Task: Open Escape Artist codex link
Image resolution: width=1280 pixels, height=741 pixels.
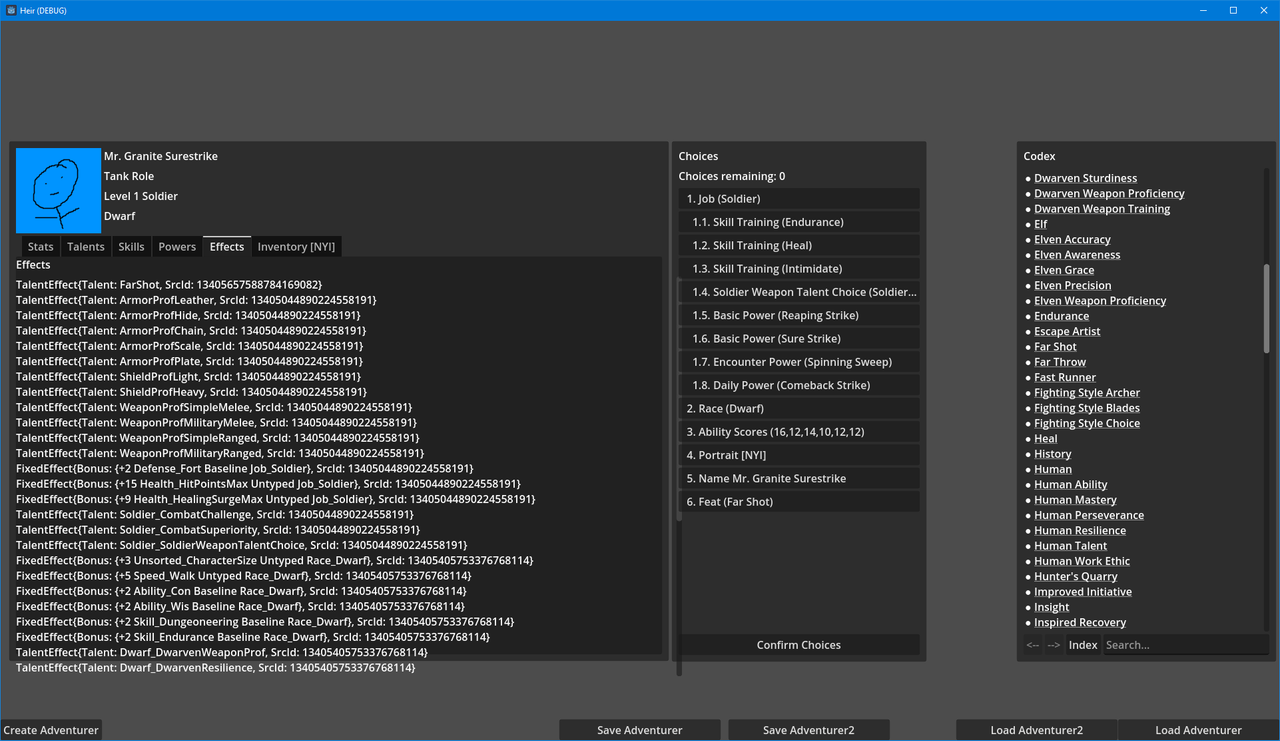Action: pos(1067,332)
